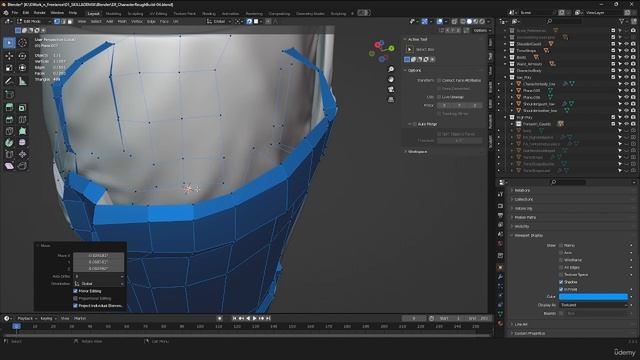Screen dimensions: 640x360
Task: Toggle camera view with the camera icon
Action: [391, 89]
